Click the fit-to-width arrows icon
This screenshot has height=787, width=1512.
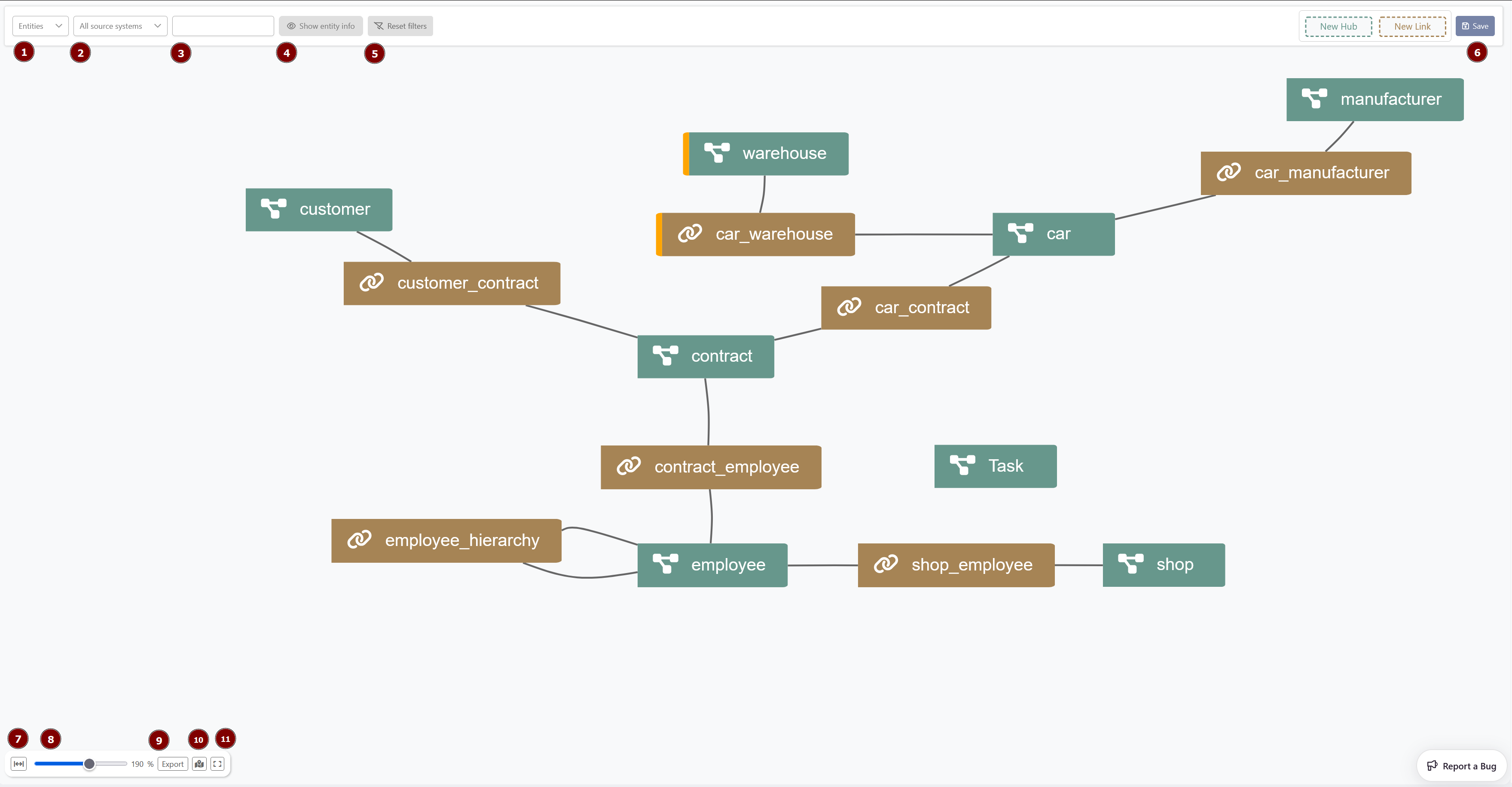pos(19,763)
